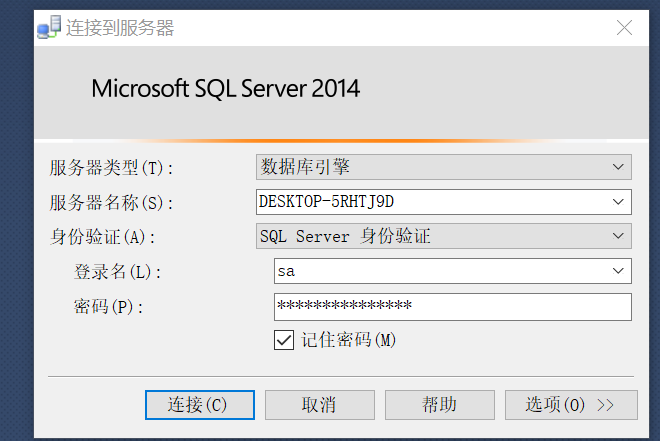Click the 连接(C) connect button

(x=200, y=405)
